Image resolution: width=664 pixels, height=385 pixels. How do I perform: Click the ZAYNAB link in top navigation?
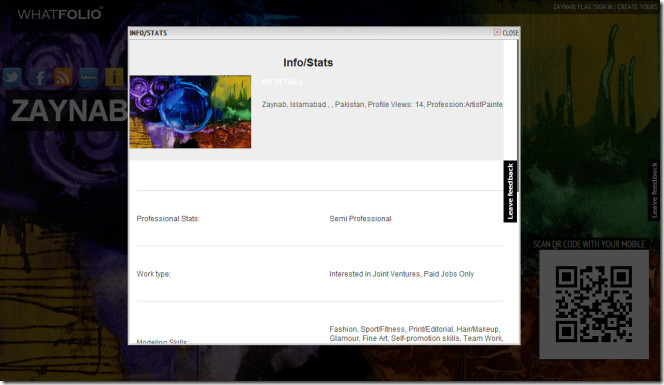pyautogui.click(x=564, y=7)
